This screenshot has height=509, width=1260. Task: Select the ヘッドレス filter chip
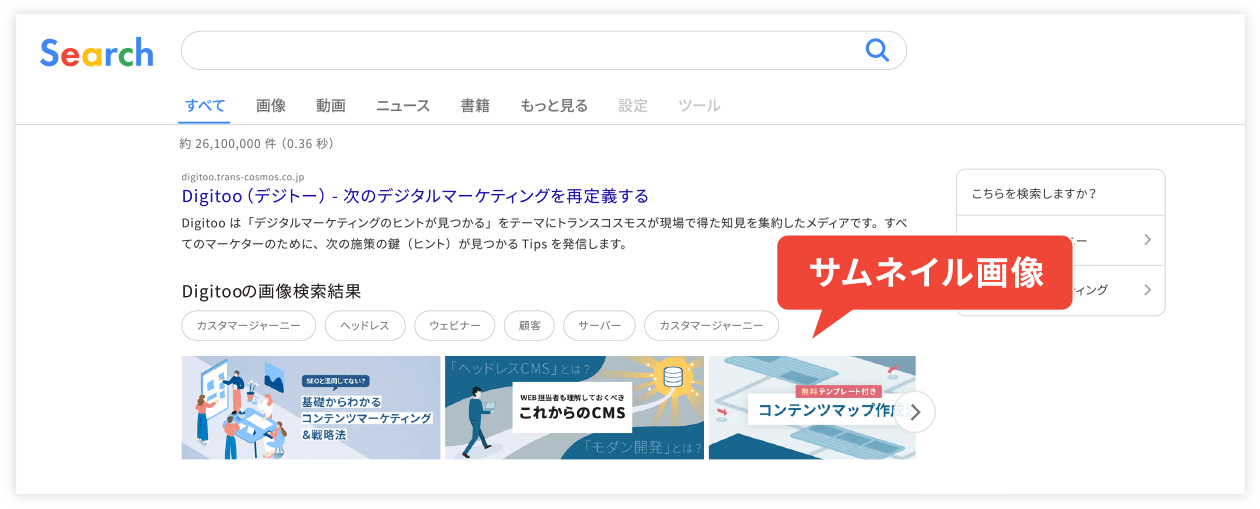pos(365,326)
